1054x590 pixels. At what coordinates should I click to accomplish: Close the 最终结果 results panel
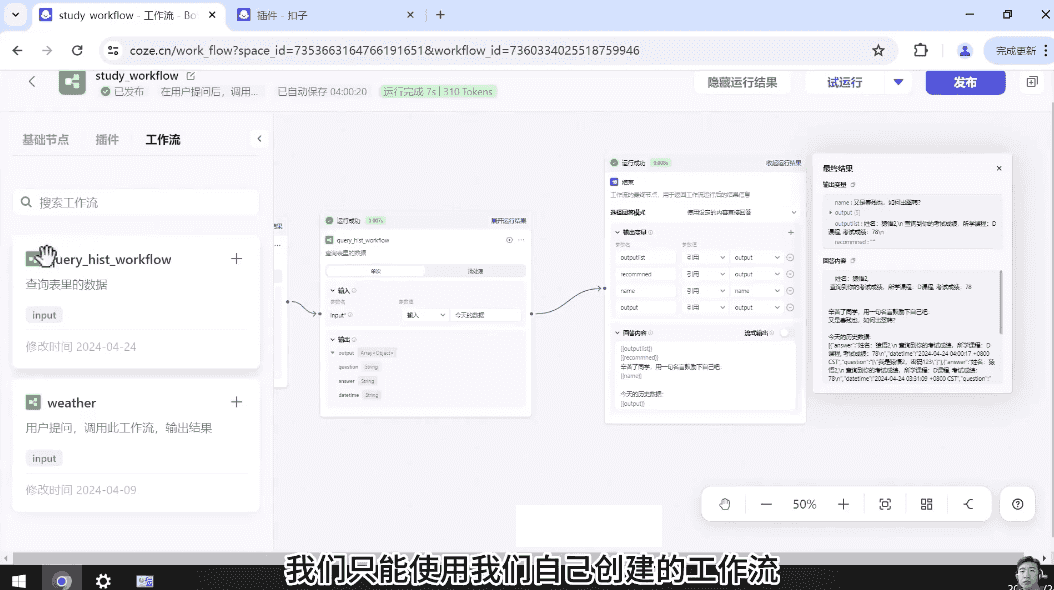998,169
